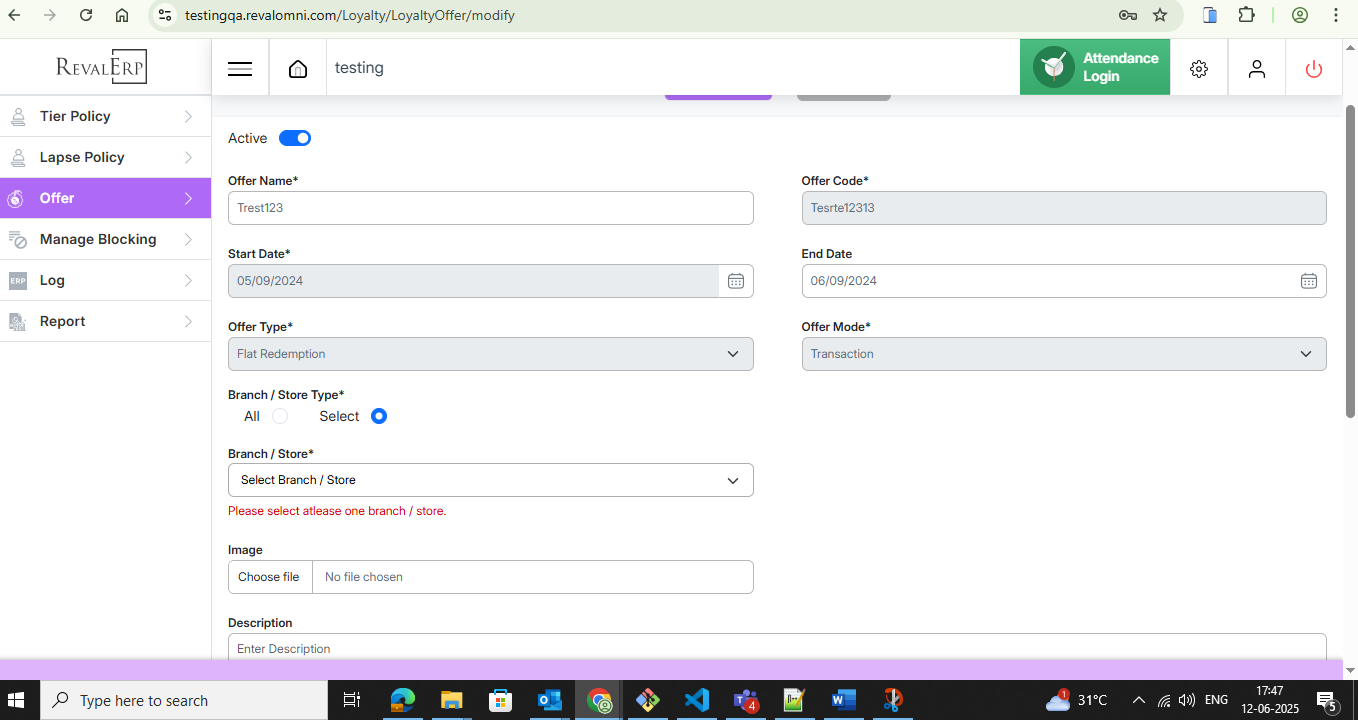The image size is (1358, 720).
Task: Click the page vertical scrollbar
Action: 1349,260
